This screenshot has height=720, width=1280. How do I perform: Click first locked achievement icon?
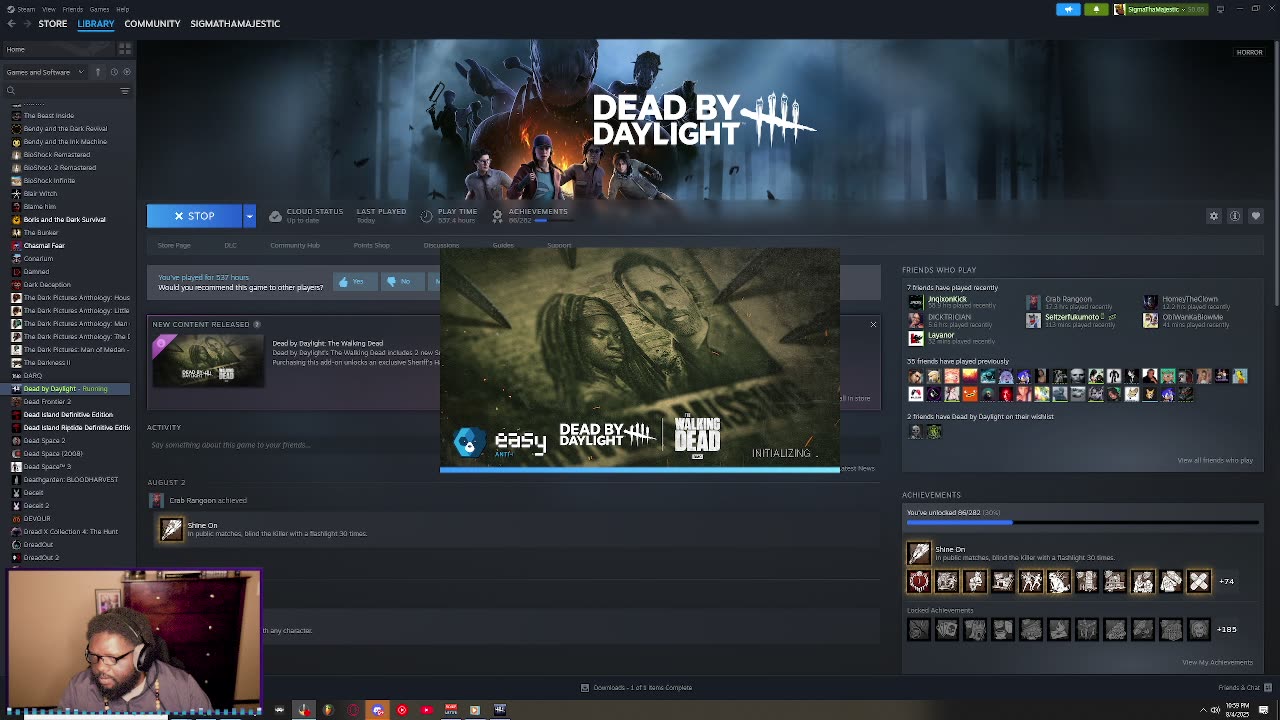(919, 629)
